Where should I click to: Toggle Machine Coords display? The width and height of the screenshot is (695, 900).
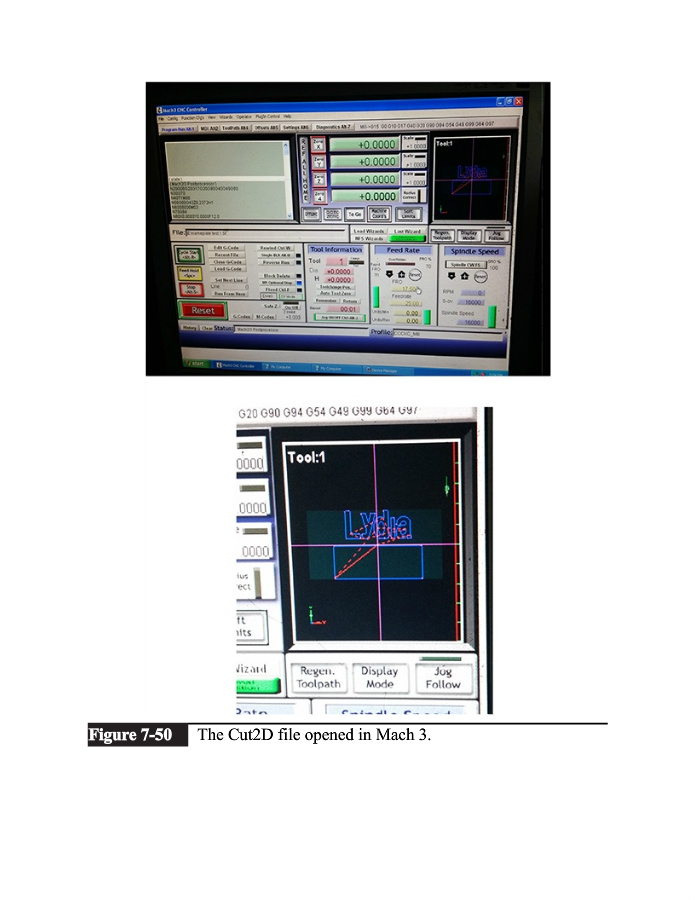(380, 214)
